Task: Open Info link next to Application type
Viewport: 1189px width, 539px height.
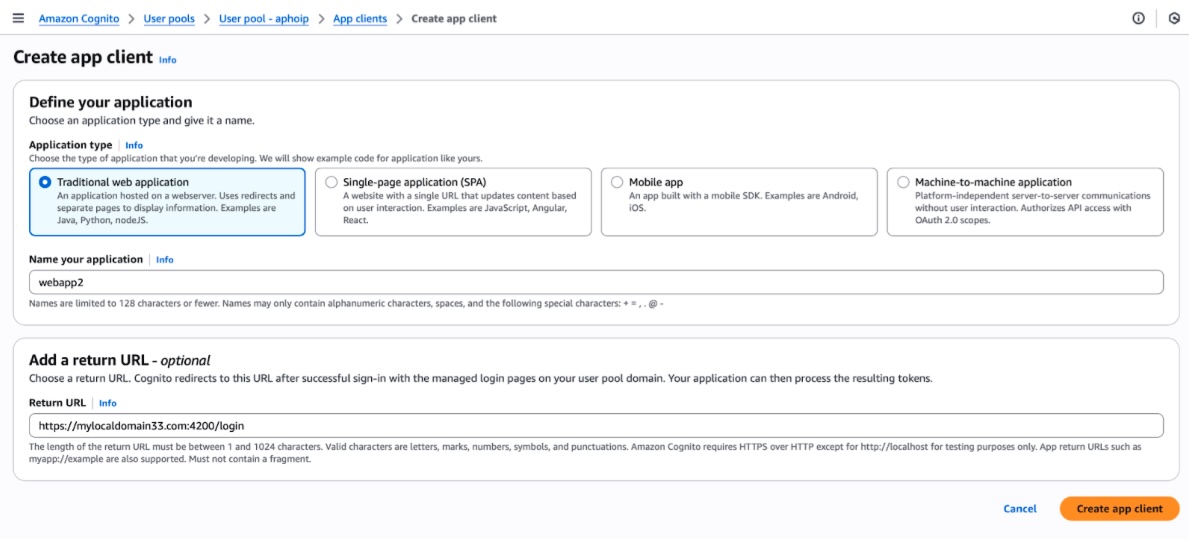Action: 134,145
